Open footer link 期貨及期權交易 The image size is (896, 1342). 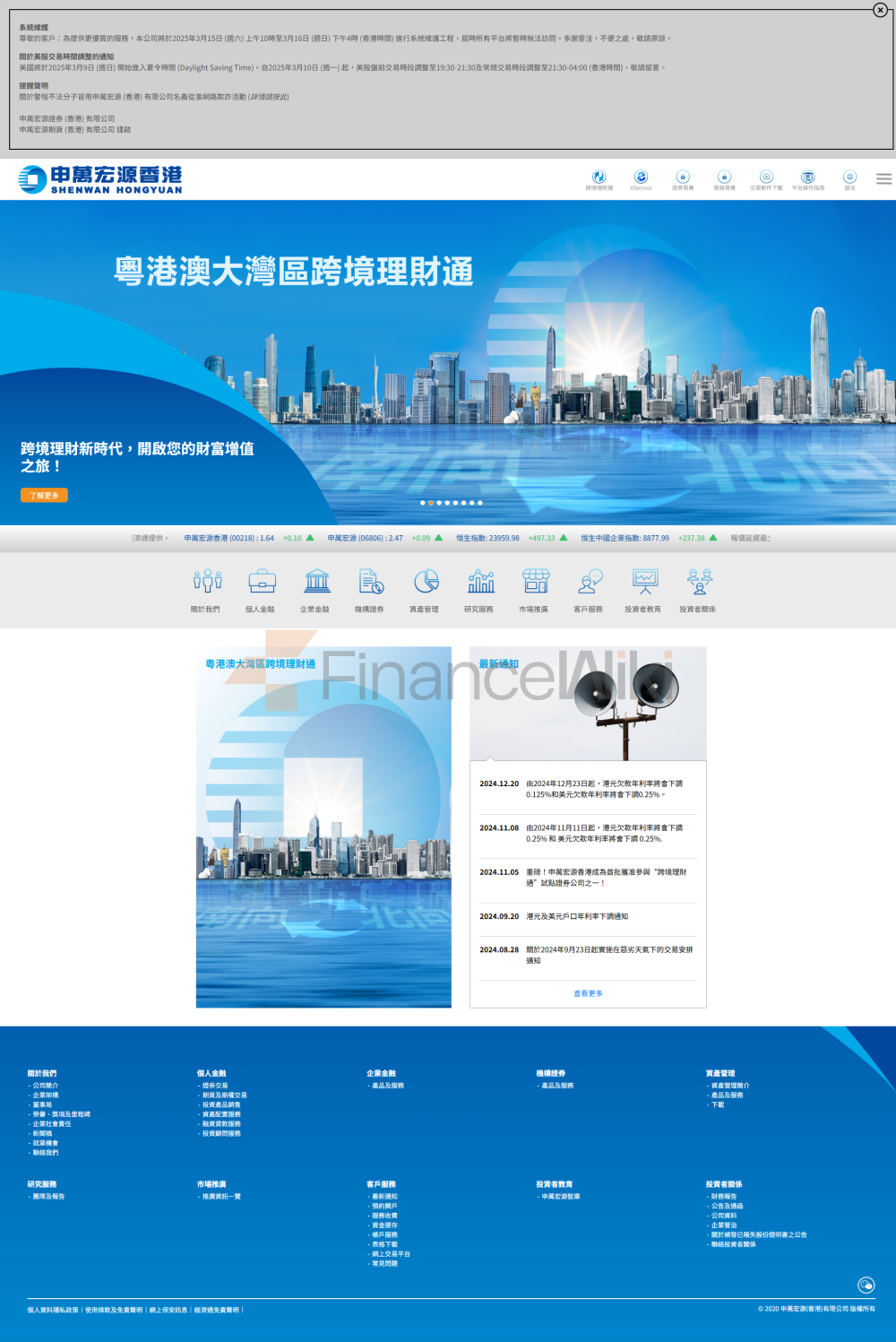coord(224,1095)
